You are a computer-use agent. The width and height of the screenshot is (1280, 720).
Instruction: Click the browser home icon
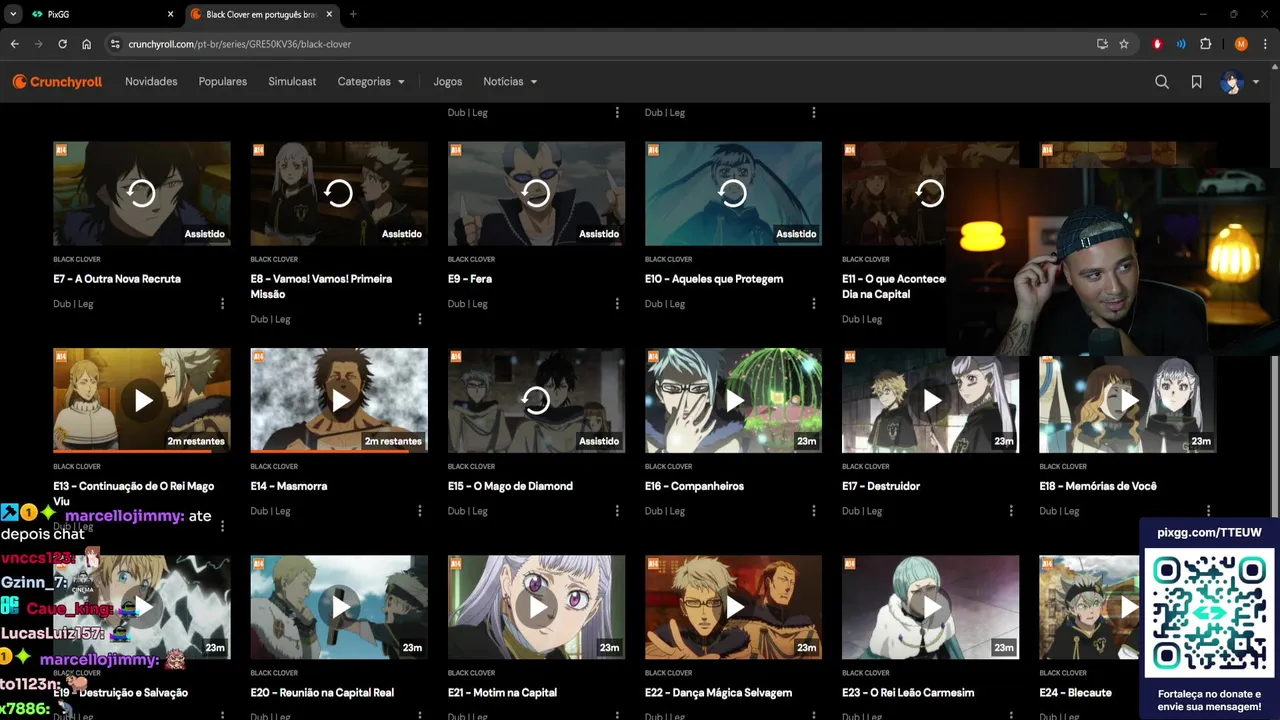click(x=86, y=44)
